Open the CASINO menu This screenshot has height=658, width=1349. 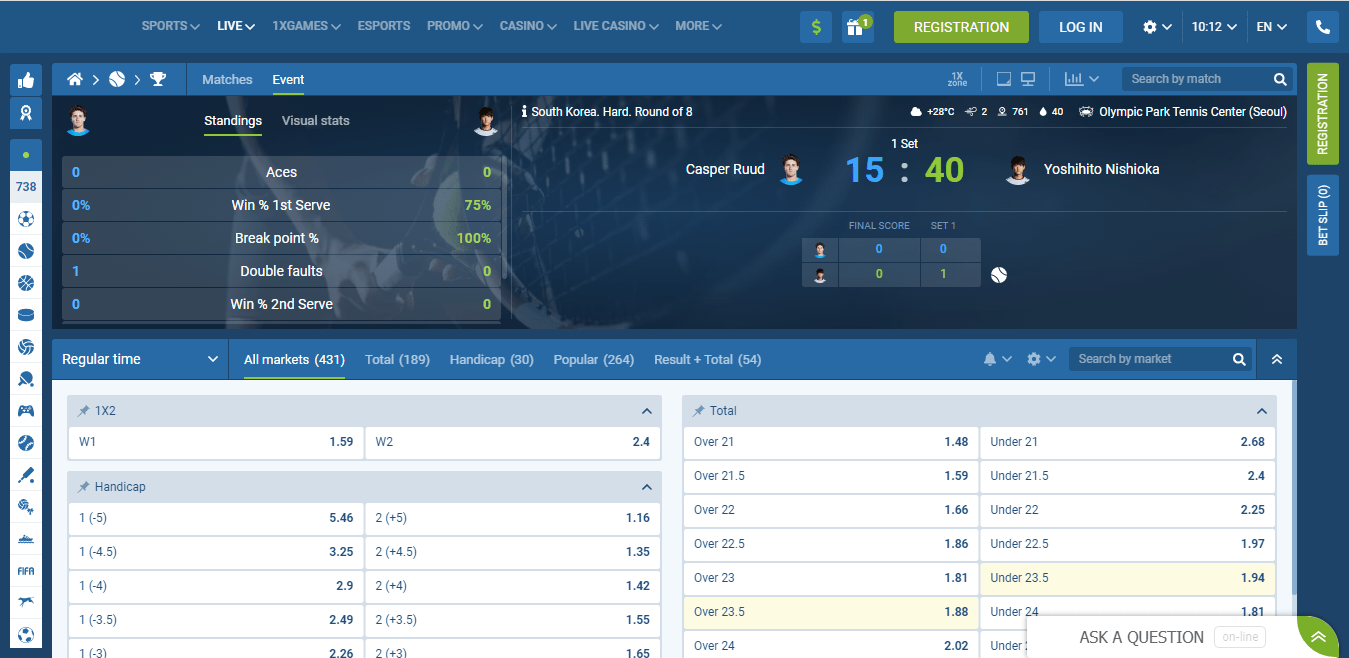[528, 26]
